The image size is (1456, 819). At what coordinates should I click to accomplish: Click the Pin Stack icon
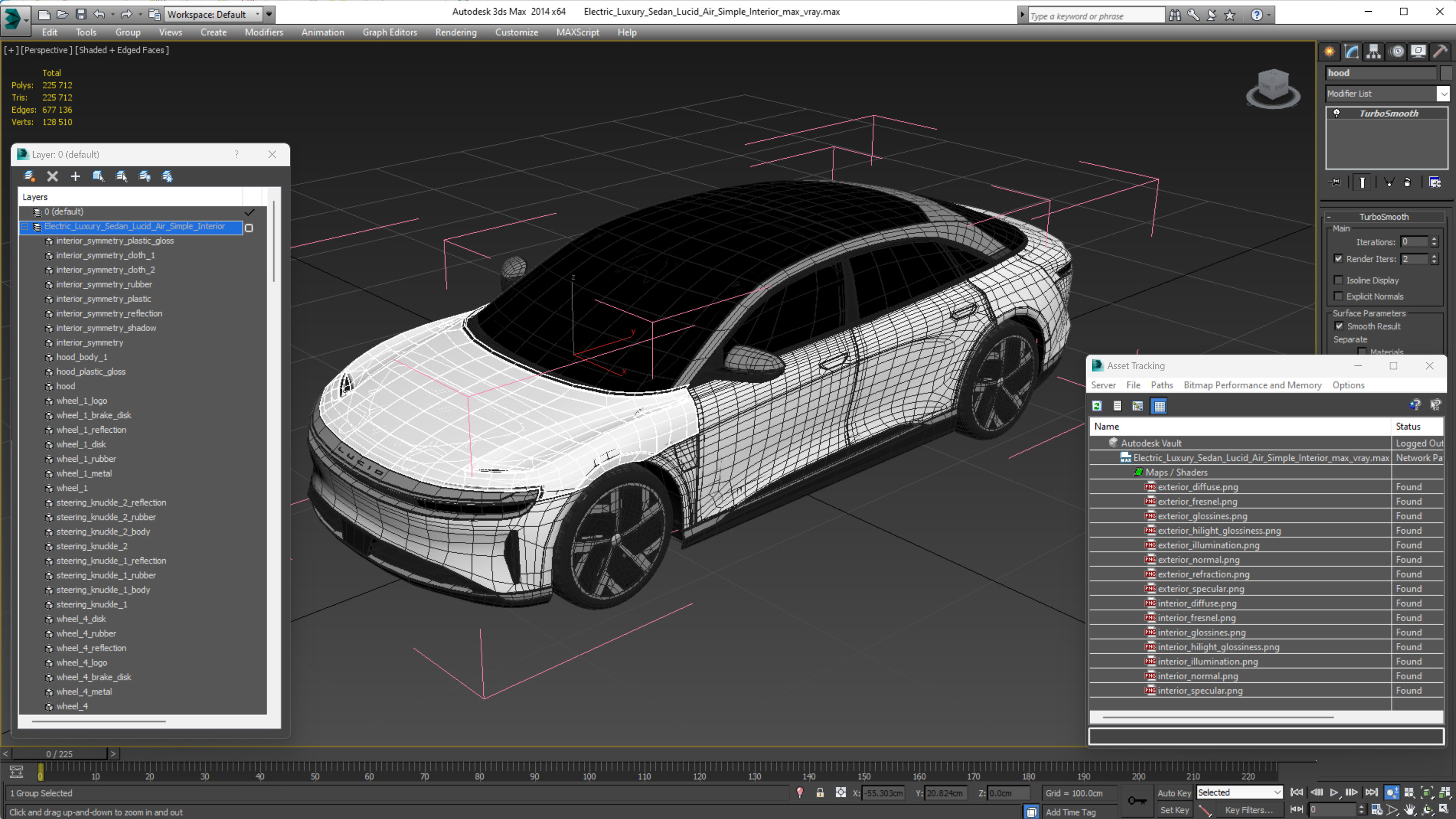tap(1335, 182)
